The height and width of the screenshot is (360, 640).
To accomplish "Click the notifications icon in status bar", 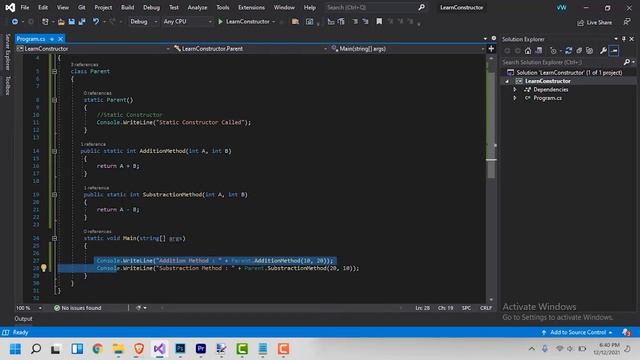I will click(x=626, y=332).
